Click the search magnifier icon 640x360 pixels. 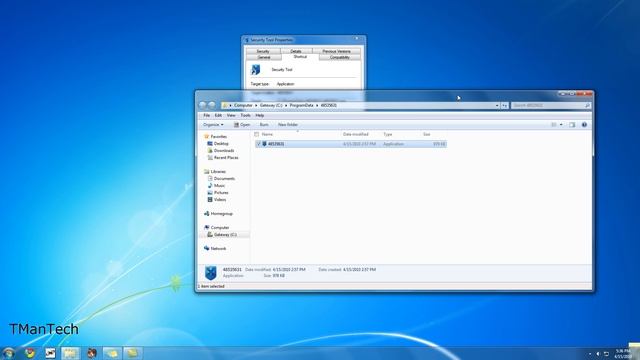click(x=587, y=105)
